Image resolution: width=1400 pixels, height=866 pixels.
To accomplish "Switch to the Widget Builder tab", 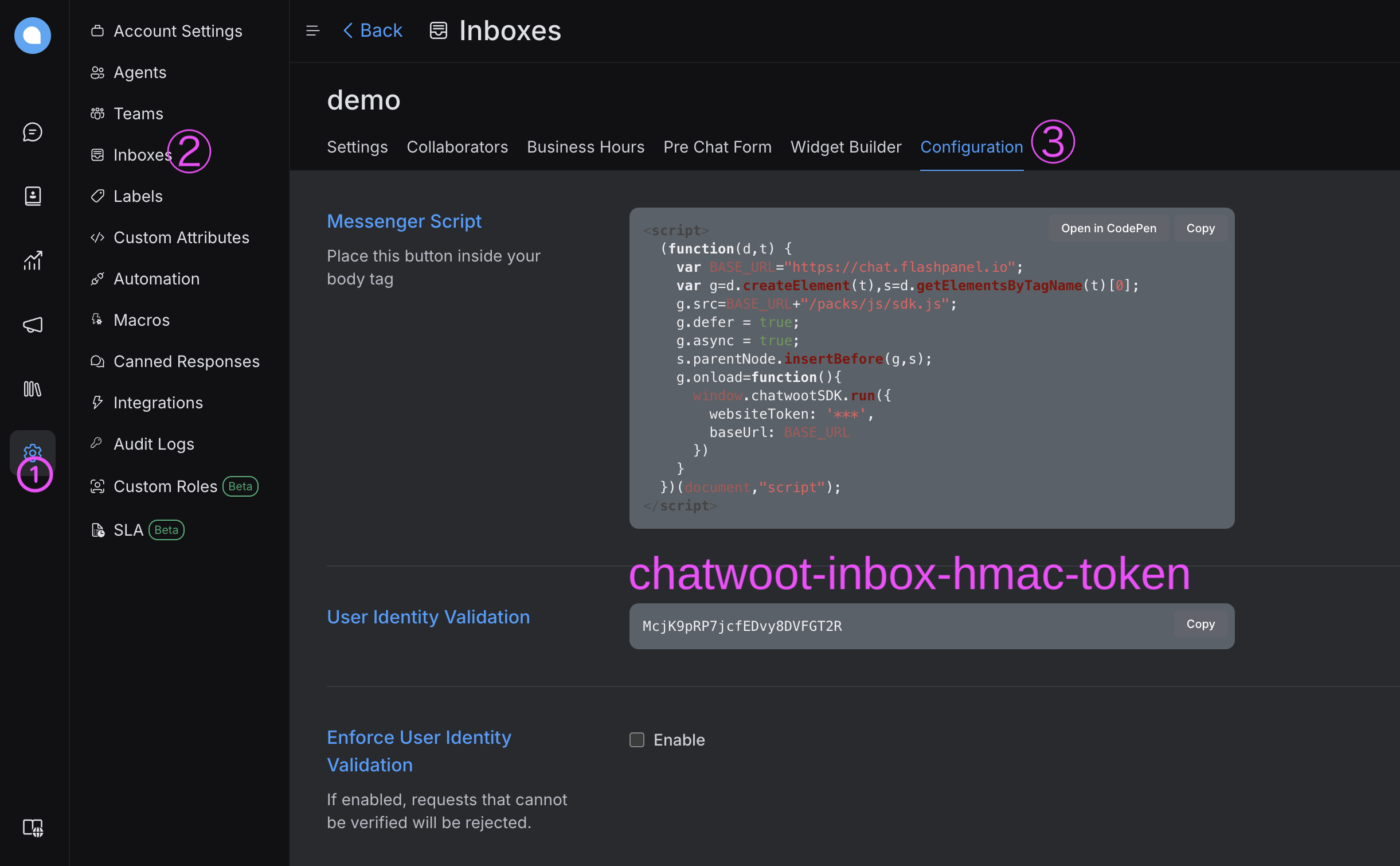I will (x=846, y=147).
